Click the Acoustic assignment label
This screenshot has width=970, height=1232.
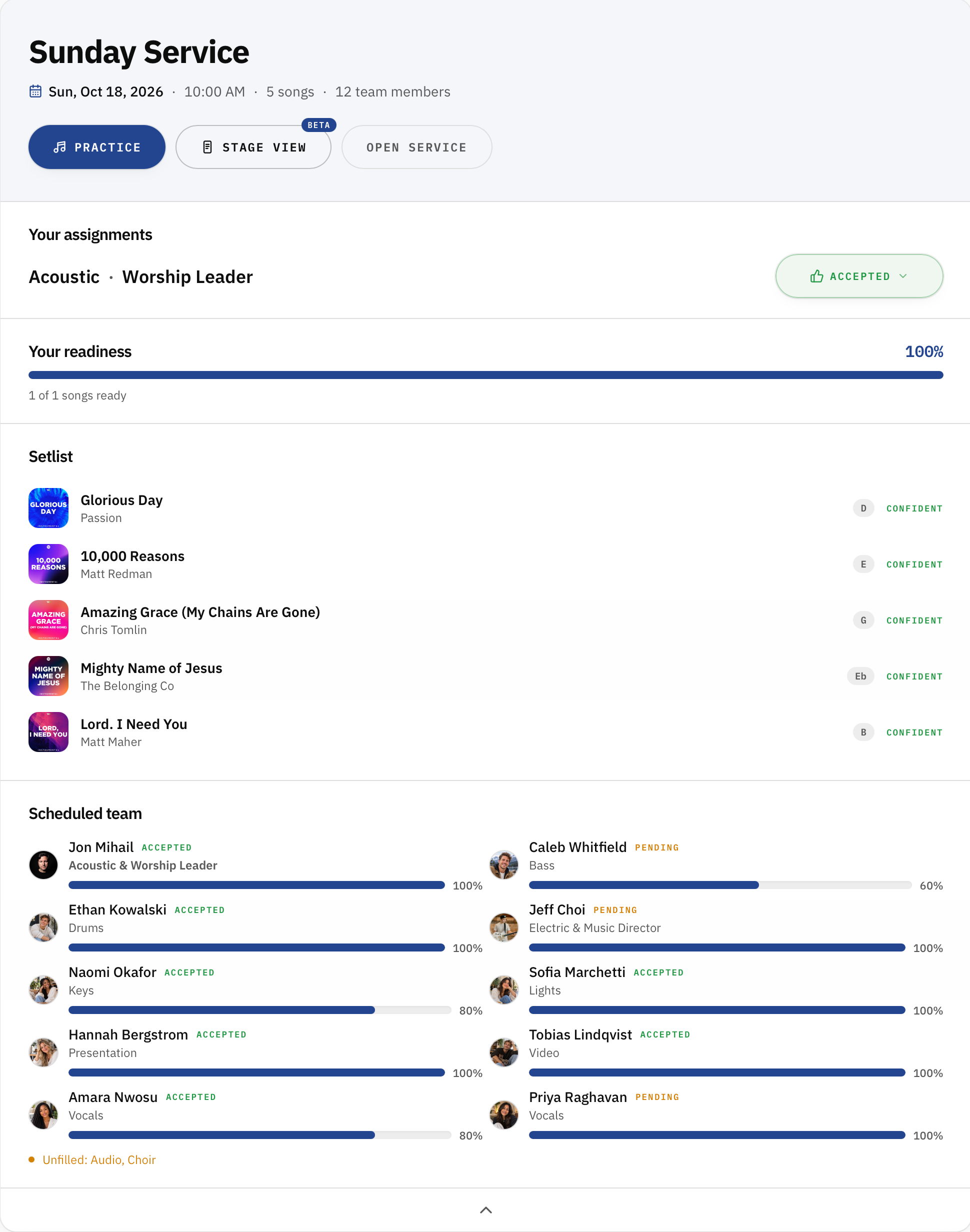pos(64,276)
